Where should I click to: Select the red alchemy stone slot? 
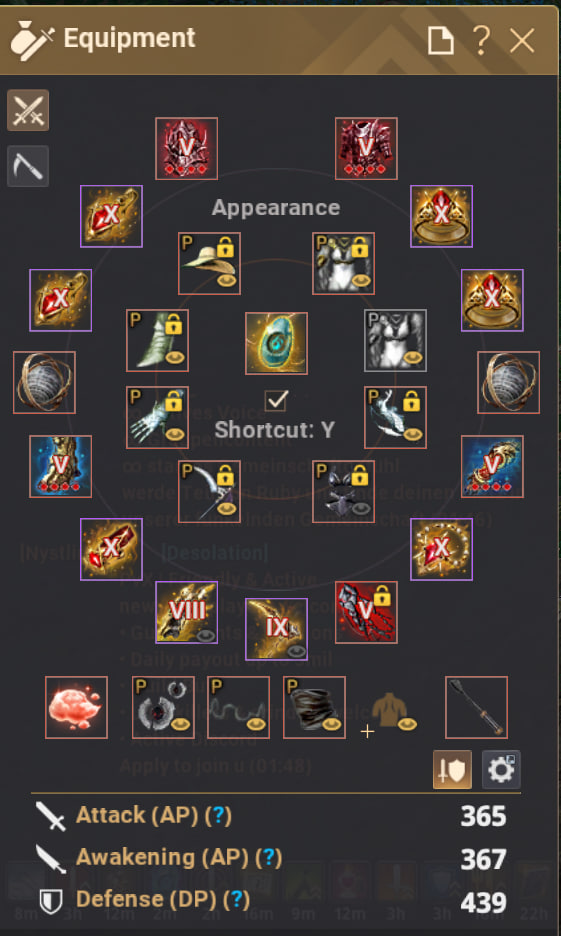(76, 707)
